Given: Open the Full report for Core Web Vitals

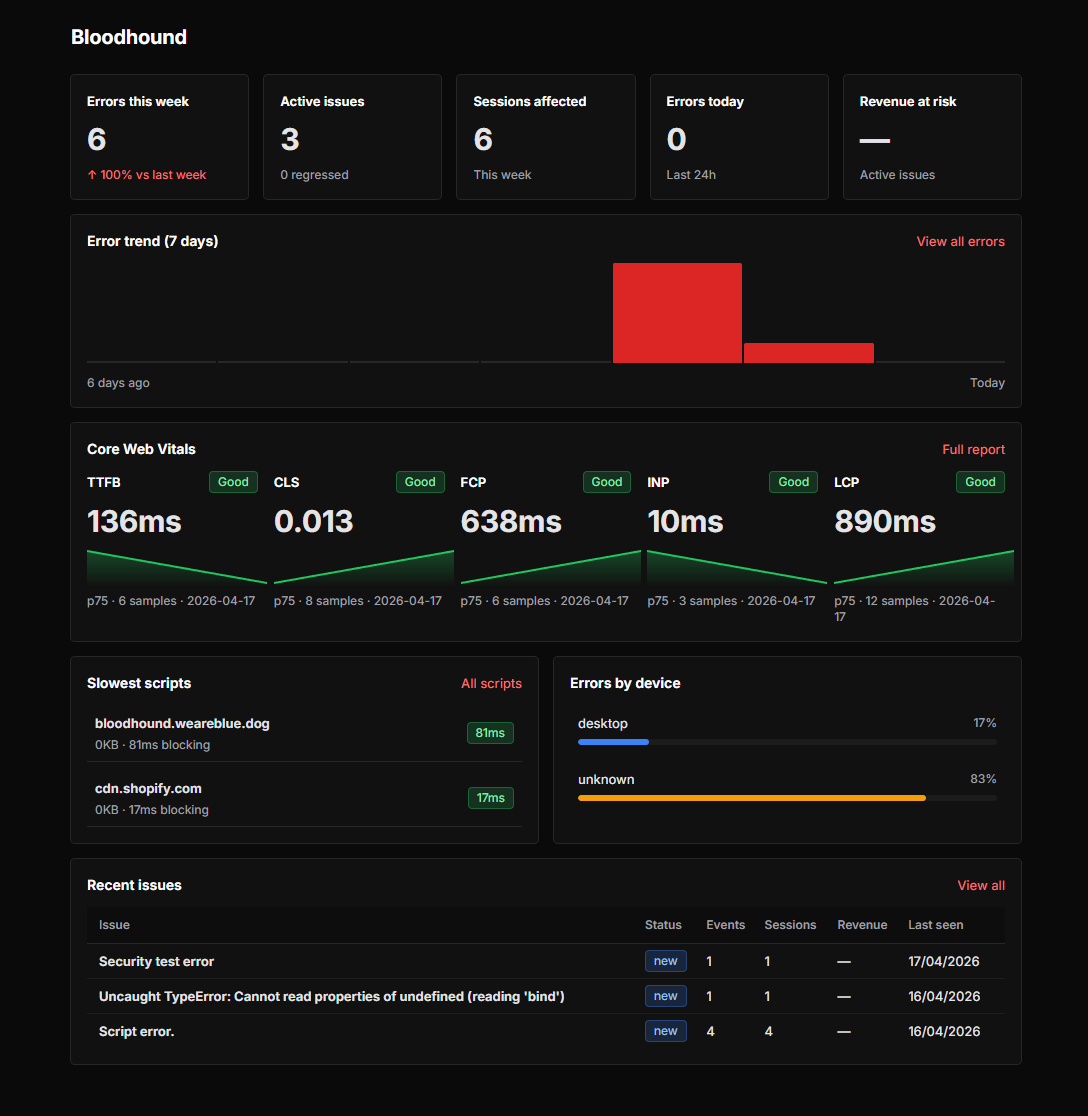Looking at the screenshot, I should 973,449.
